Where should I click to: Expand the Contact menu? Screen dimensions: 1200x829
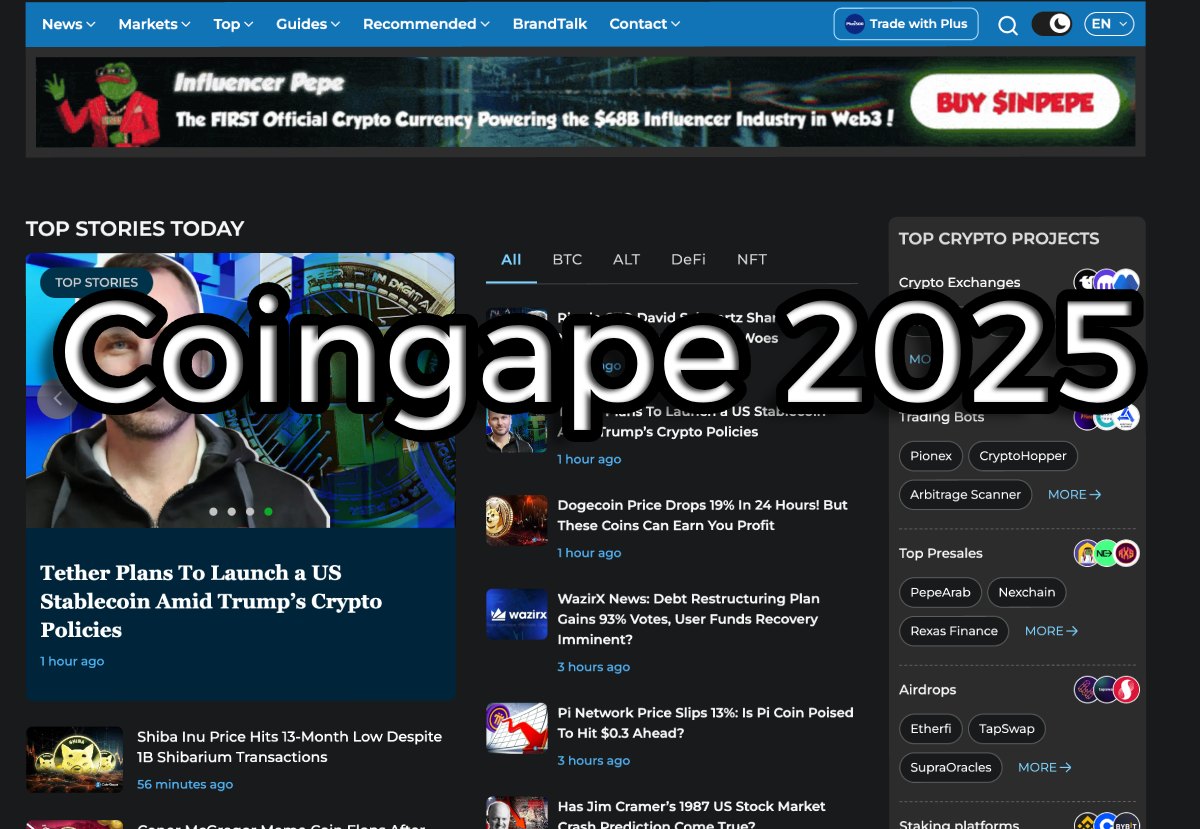point(645,24)
